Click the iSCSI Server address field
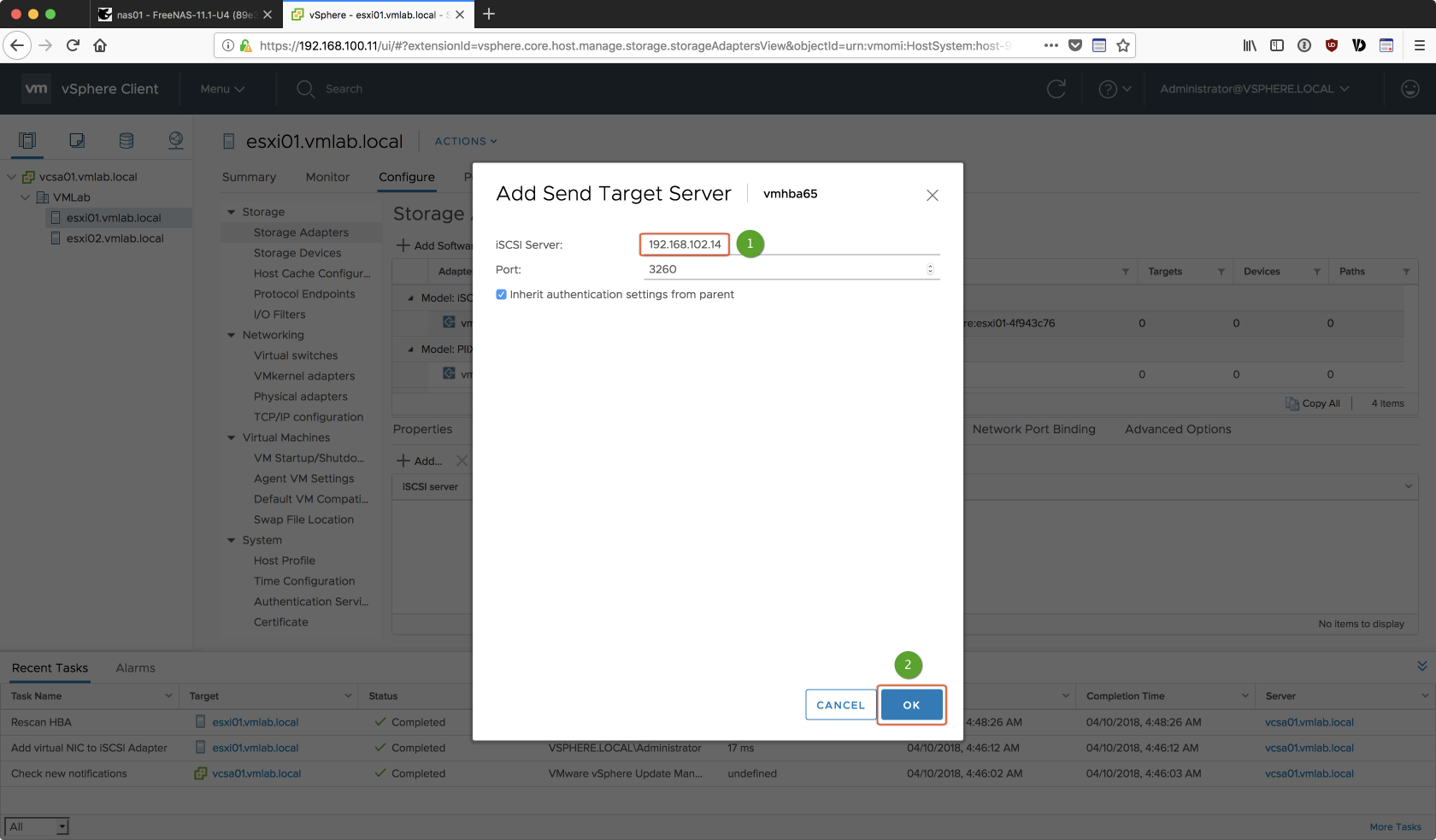The width and height of the screenshot is (1436, 840). 685,244
